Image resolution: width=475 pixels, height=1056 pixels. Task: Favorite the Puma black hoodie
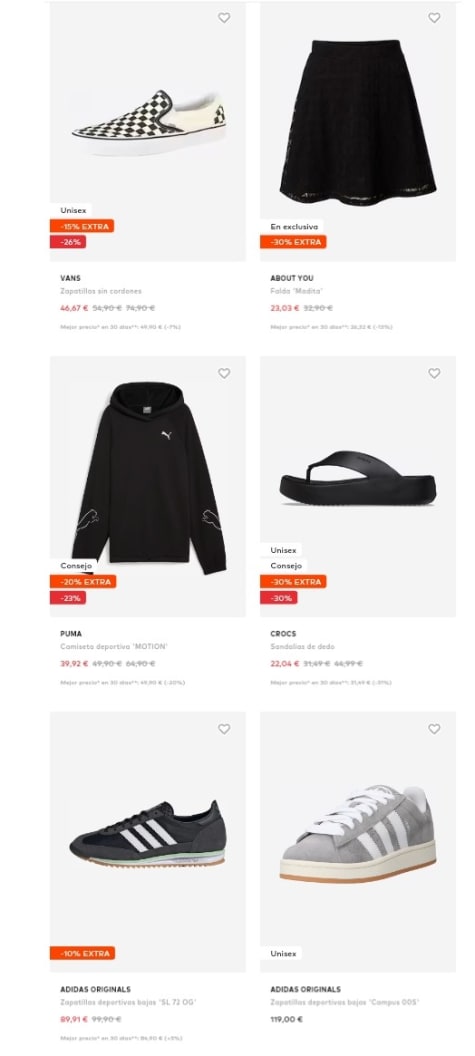[x=224, y=373]
